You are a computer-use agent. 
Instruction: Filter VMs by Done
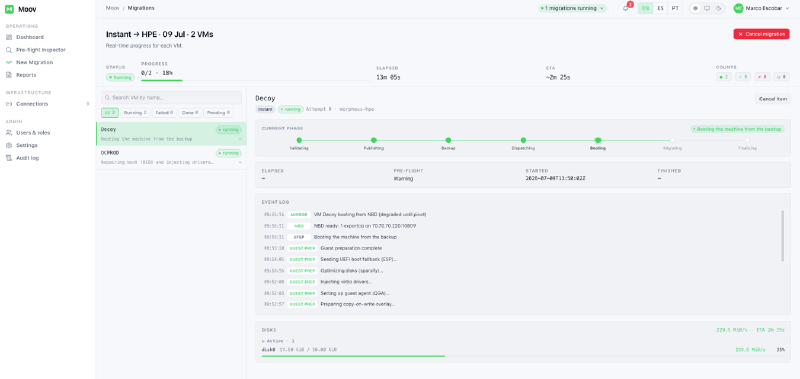(190, 113)
